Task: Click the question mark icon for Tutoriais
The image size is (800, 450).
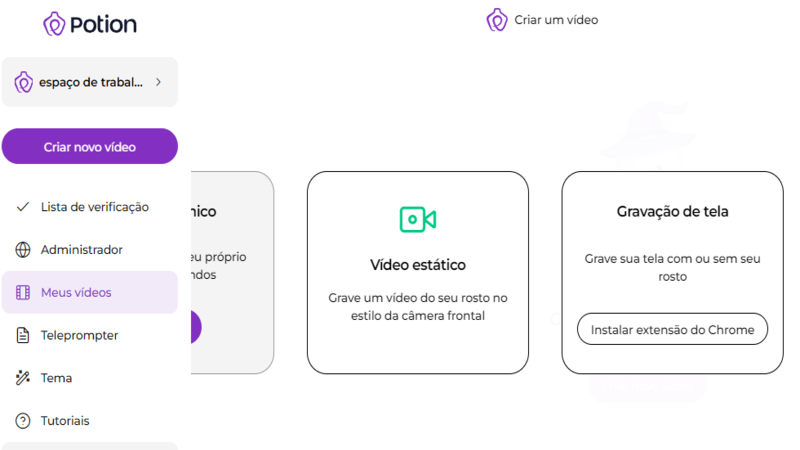Action: (x=23, y=421)
